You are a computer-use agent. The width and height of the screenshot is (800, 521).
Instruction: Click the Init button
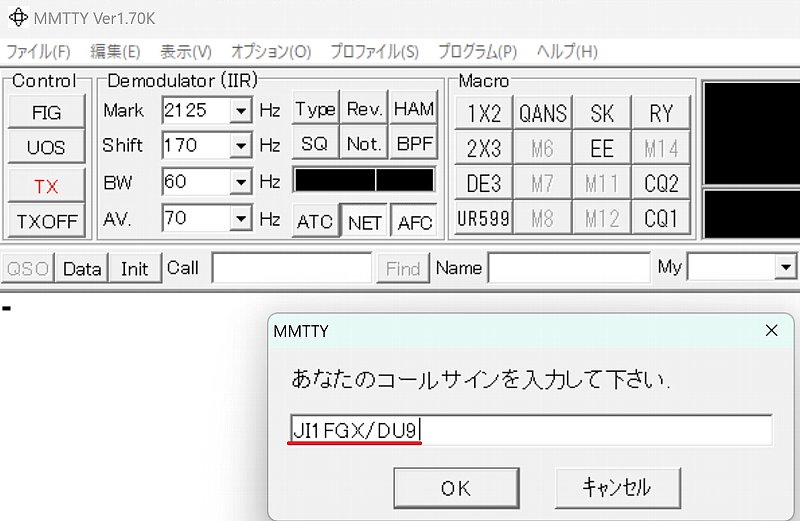coord(135,268)
